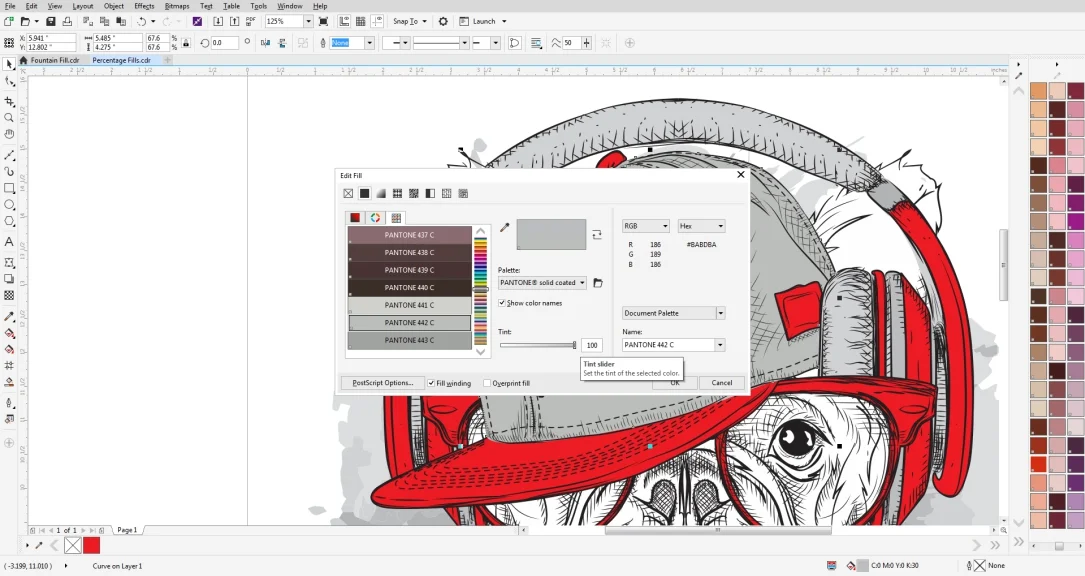Disable Fill winding
Image resolution: width=1085 pixels, height=576 pixels.
pyautogui.click(x=431, y=383)
